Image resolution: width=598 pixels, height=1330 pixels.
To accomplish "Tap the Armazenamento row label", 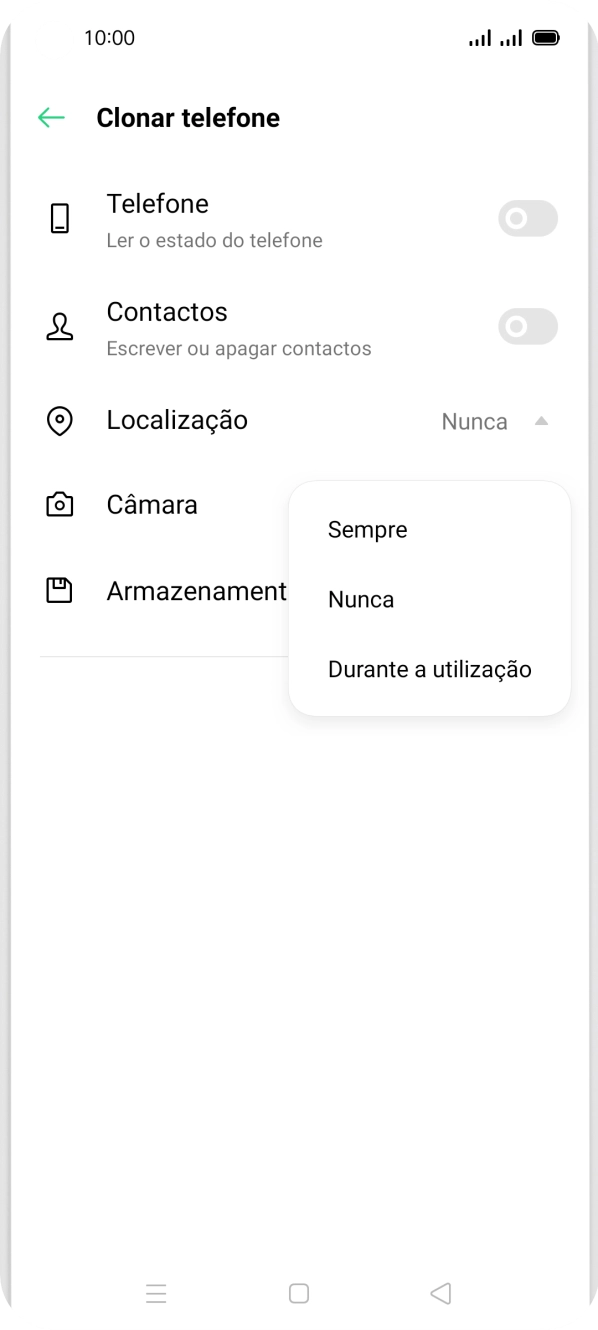I will (196, 590).
